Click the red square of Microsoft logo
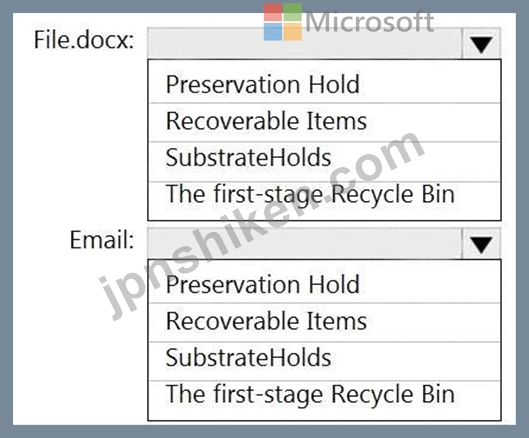The image size is (529, 438). point(273,12)
